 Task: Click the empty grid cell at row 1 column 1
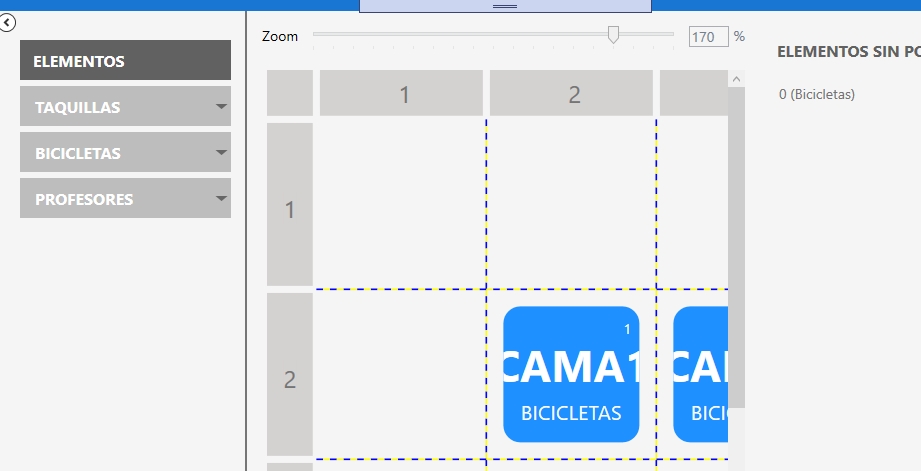pyautogui.click(x=401, y=204)
